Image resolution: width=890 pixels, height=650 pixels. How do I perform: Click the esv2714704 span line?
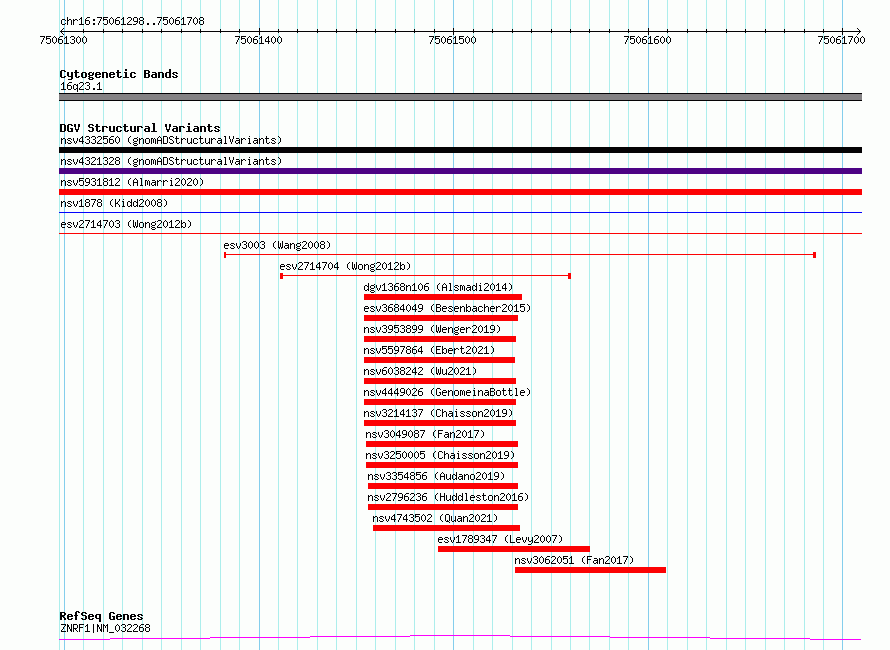click(426, 276)
